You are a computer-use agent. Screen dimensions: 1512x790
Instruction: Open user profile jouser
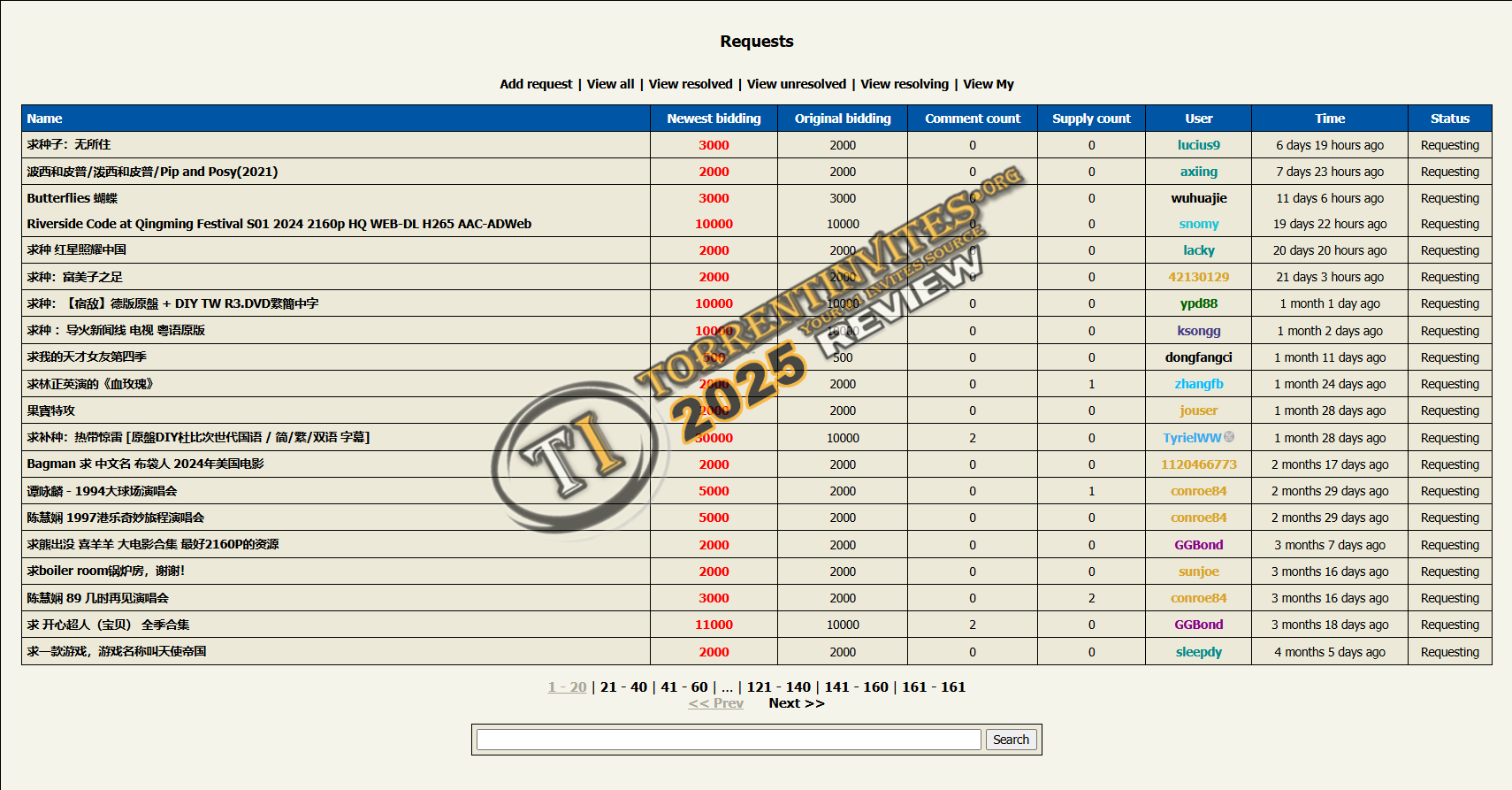point(1199,410)
